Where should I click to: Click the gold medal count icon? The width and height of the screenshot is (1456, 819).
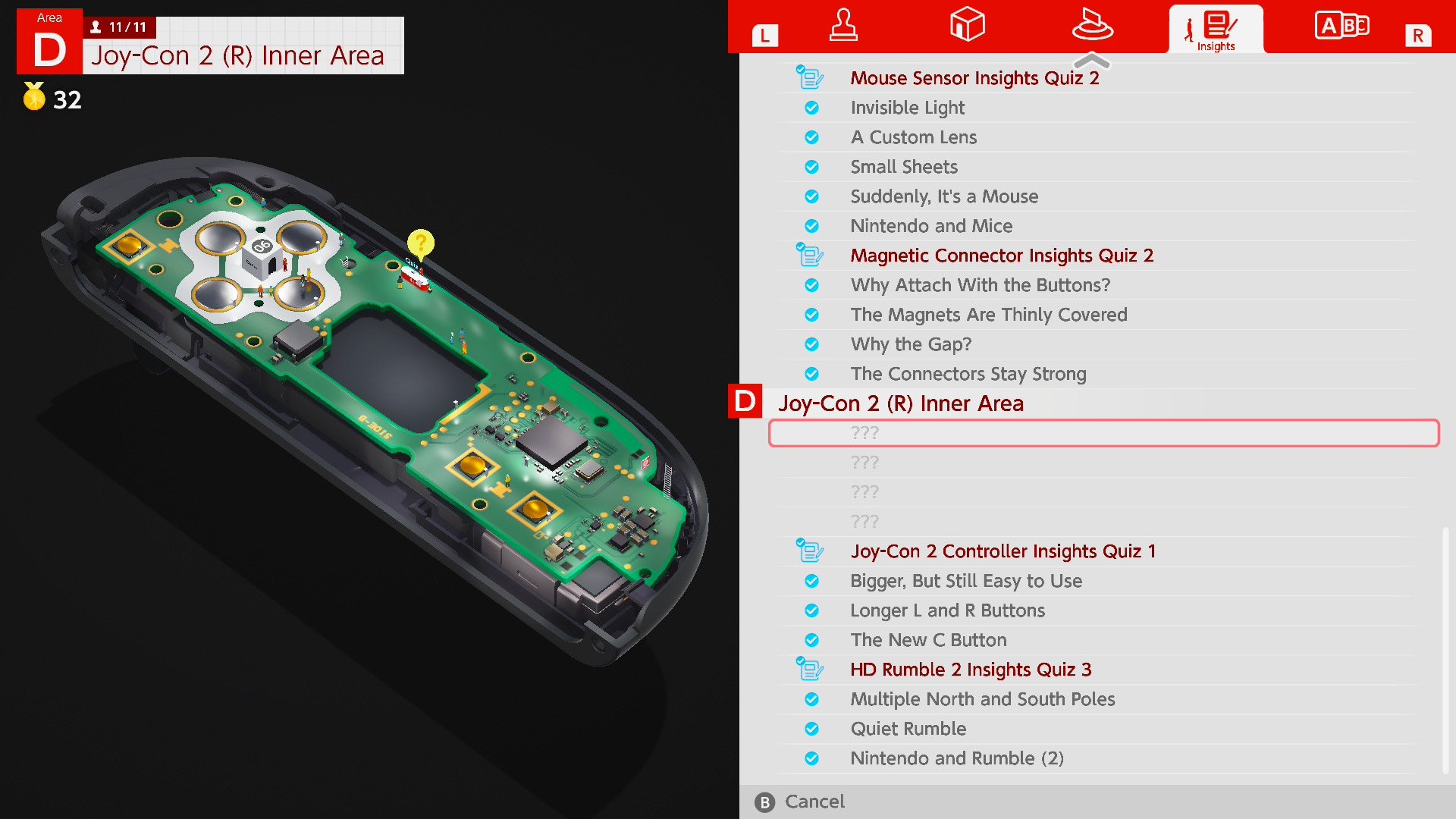pos(34,96)
